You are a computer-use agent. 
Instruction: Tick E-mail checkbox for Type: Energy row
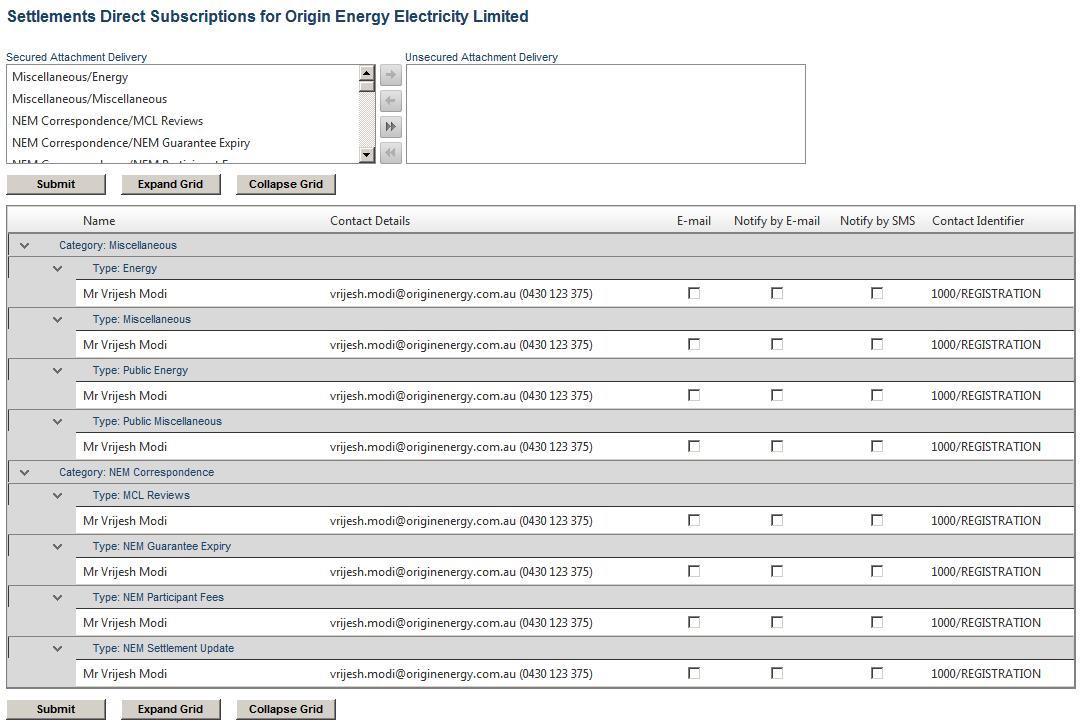click(694, 293)
